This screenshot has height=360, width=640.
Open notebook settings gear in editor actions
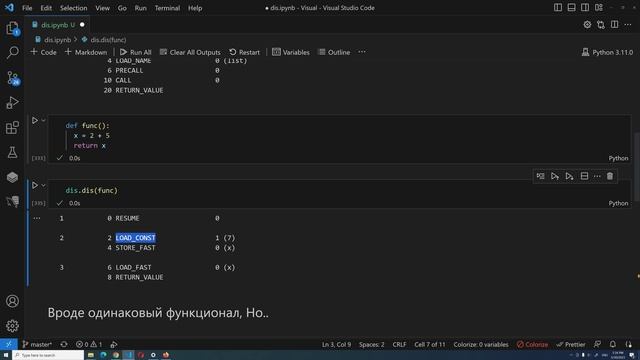tap(587, 25)
